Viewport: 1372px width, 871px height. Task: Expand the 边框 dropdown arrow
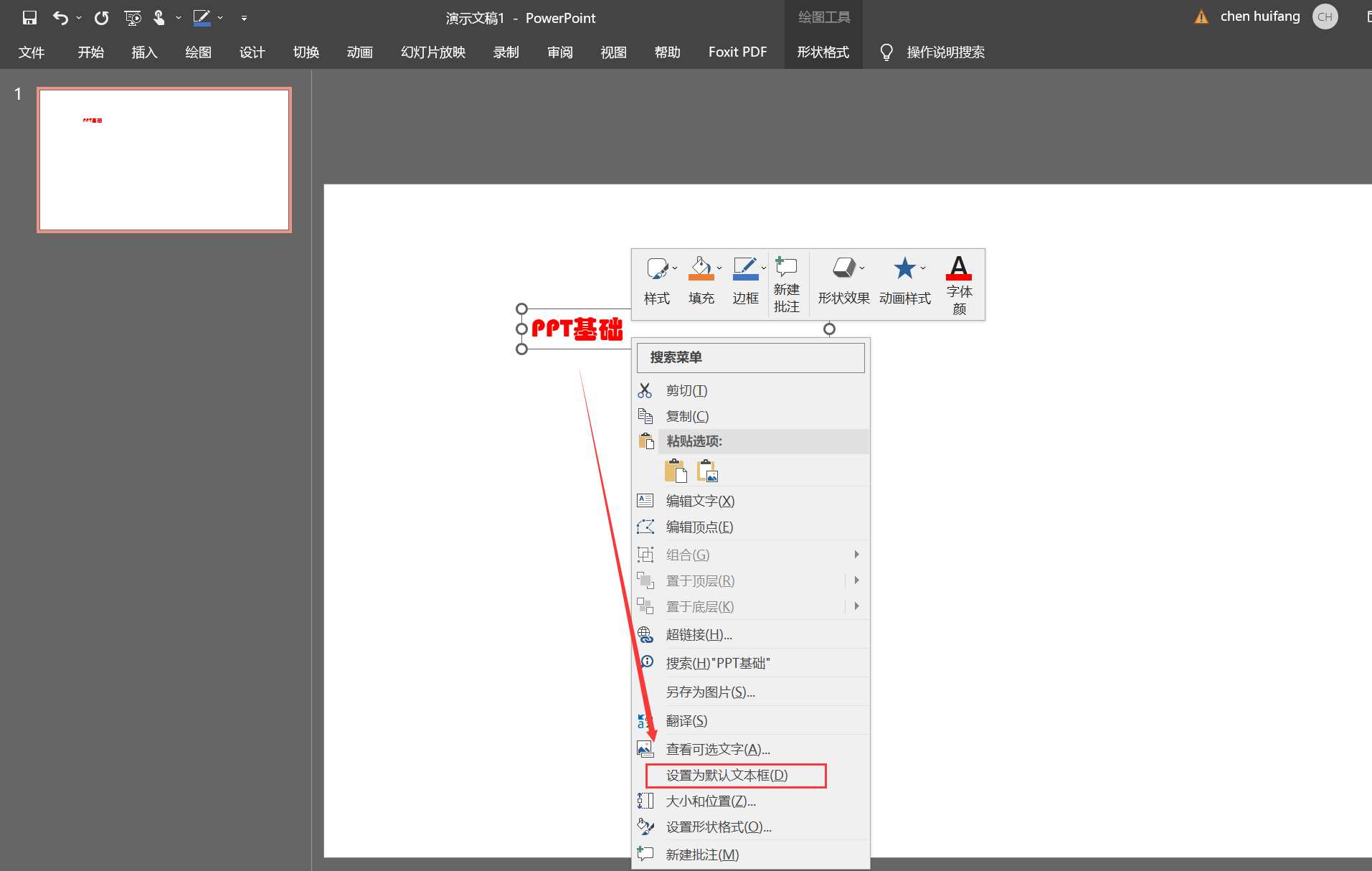tap(764, 268)
